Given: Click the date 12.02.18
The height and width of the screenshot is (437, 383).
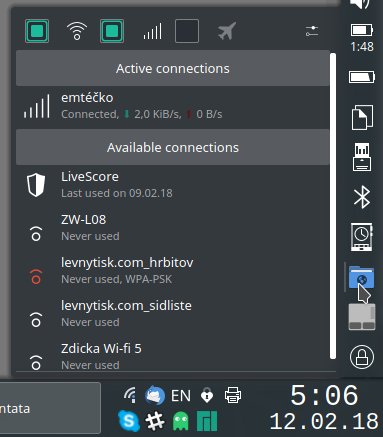Looking at the screenshot, I should point(324,422).
